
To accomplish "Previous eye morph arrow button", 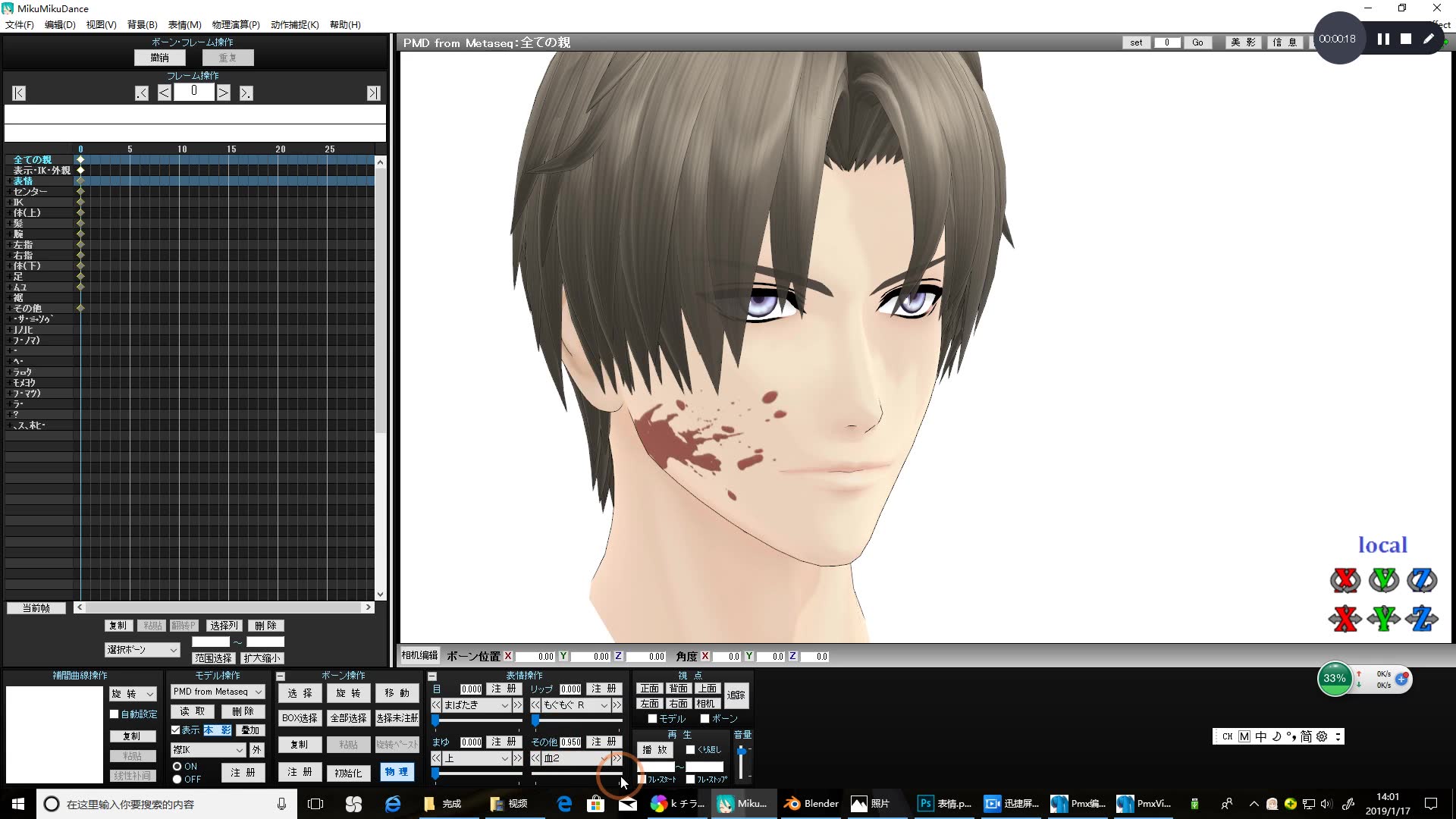I will click(x=436, y=705).
